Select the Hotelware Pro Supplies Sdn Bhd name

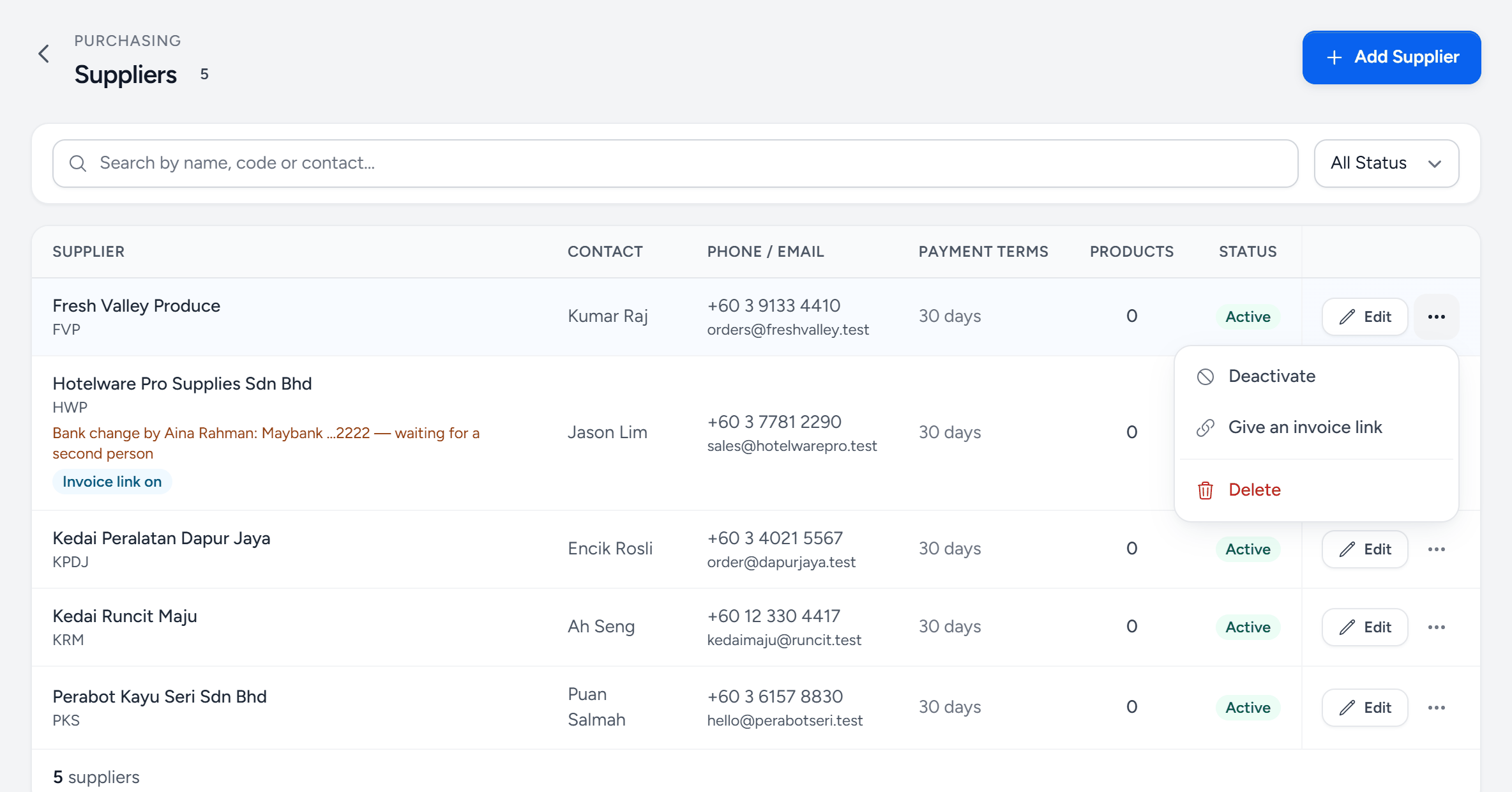[182, 384]
